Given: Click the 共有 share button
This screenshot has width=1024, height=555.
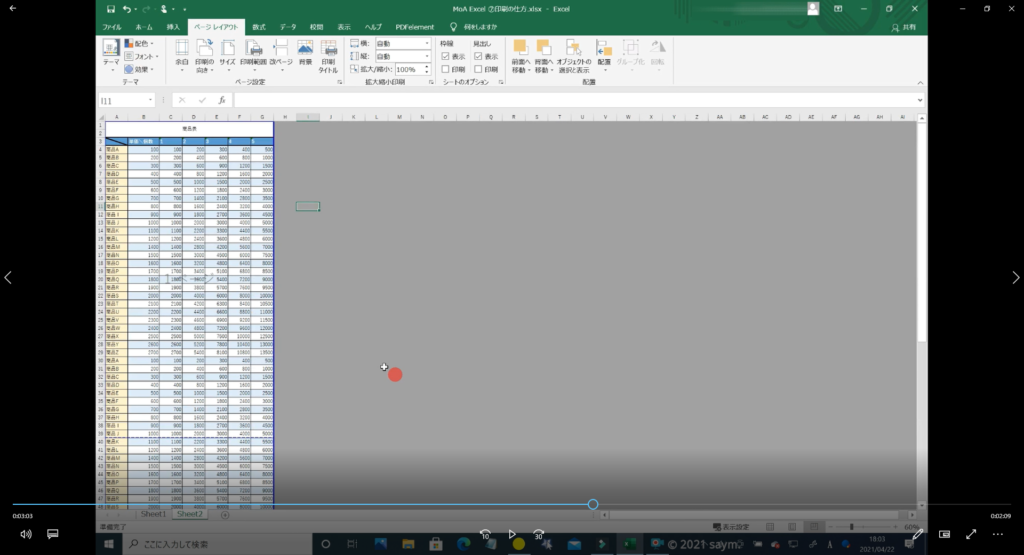Looking at the screenshot, I should 902,27.
